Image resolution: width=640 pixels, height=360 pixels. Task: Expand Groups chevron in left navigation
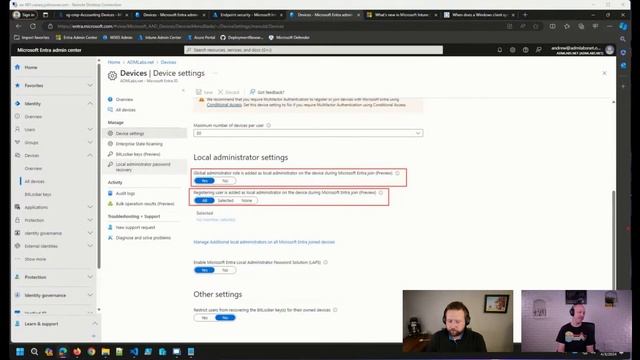click(90, 142)
